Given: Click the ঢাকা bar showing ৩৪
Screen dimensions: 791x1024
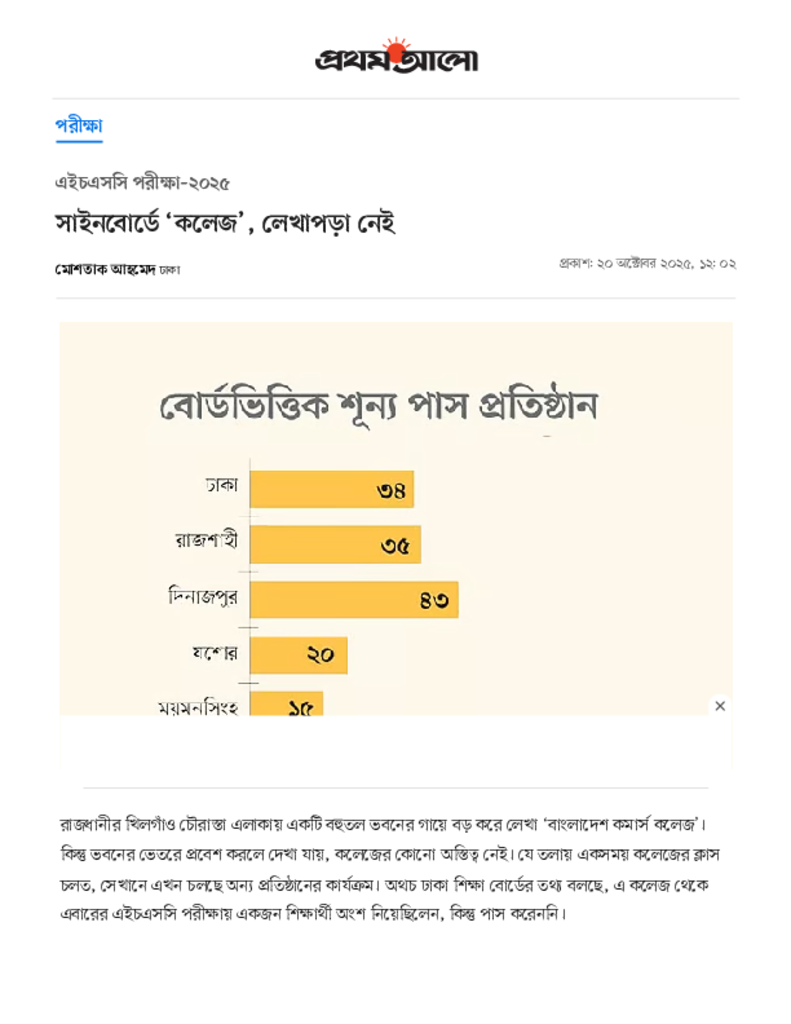Looking at the screenshot, I should coord(331,490).
